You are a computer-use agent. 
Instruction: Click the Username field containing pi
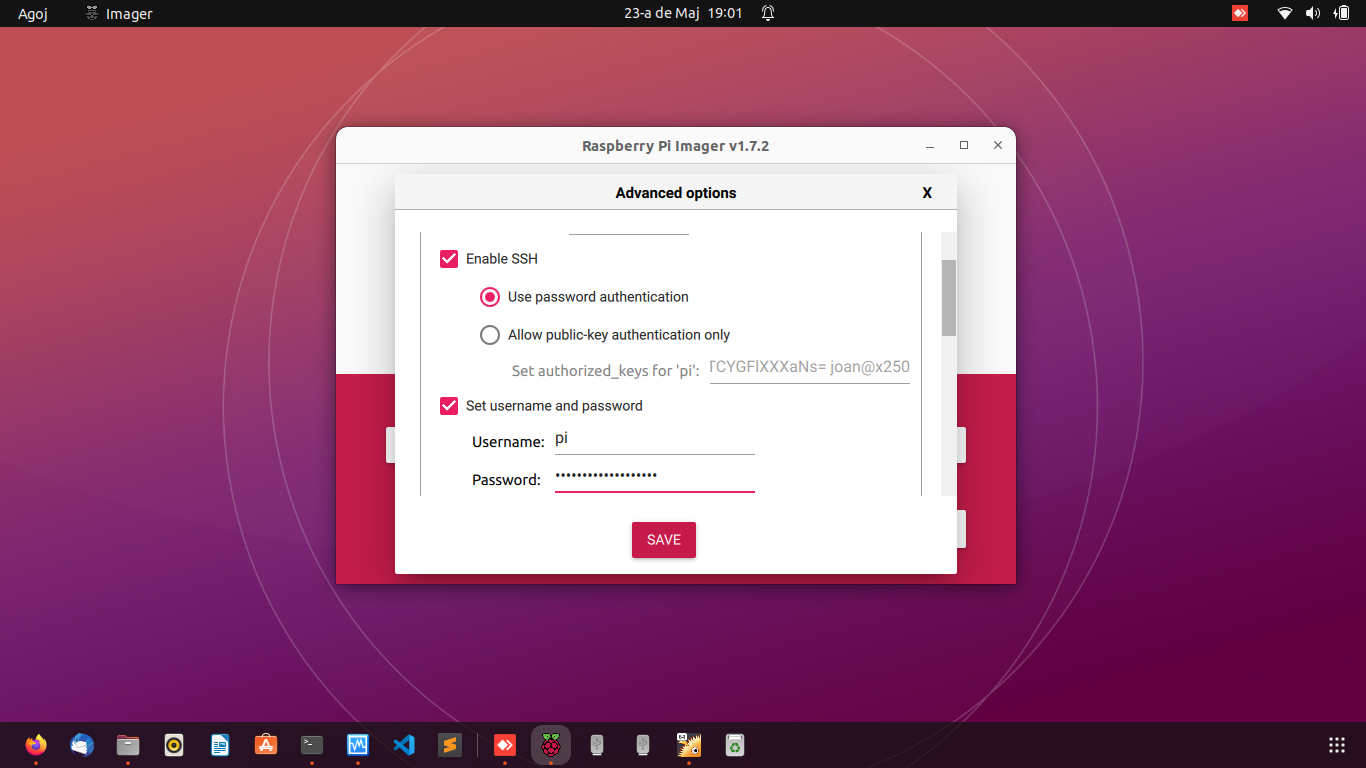click(x=655, y=440)
